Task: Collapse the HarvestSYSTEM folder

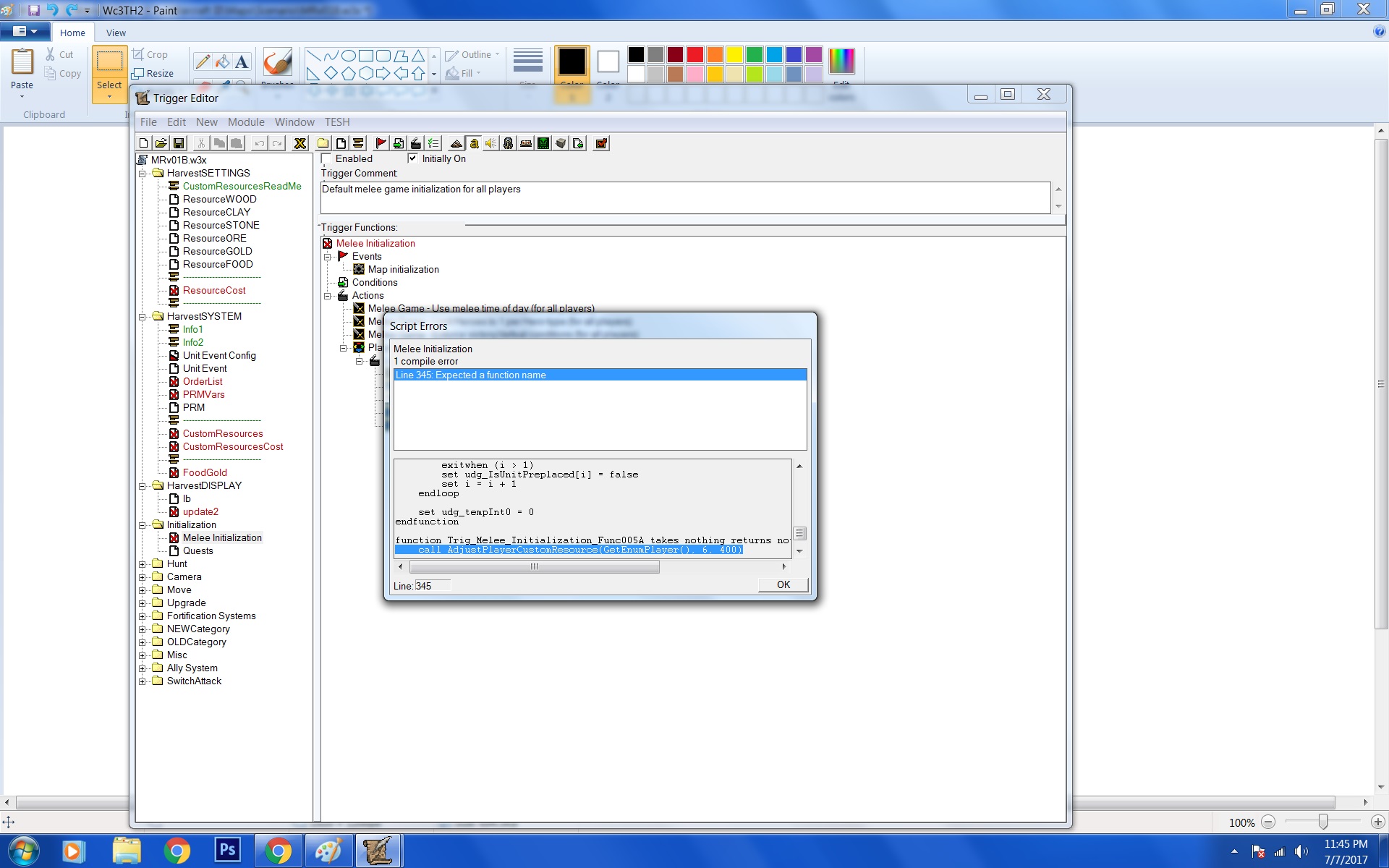Action: click(x=143, y=317)
